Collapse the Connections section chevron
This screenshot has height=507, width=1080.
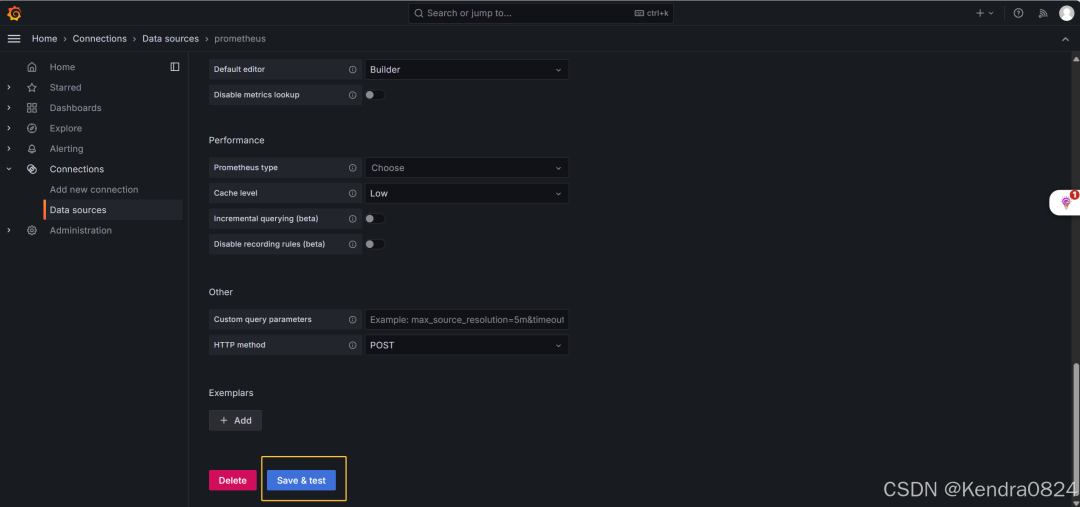[9, 169]
